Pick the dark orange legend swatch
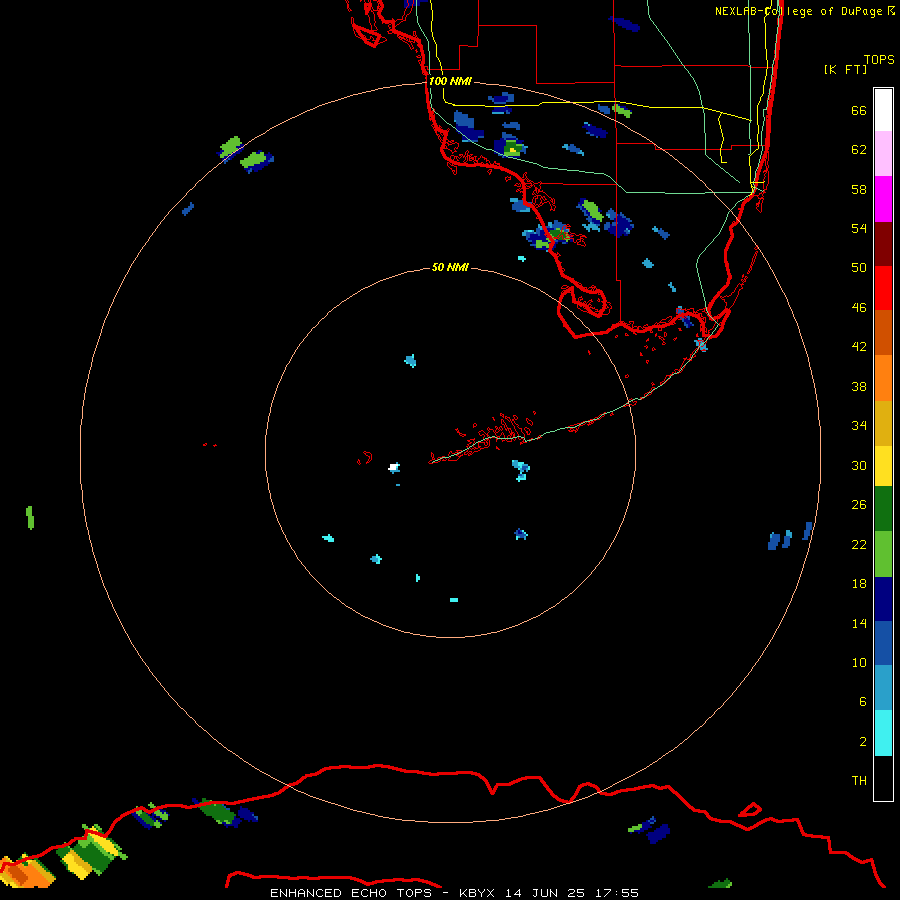 coord(883,332)
